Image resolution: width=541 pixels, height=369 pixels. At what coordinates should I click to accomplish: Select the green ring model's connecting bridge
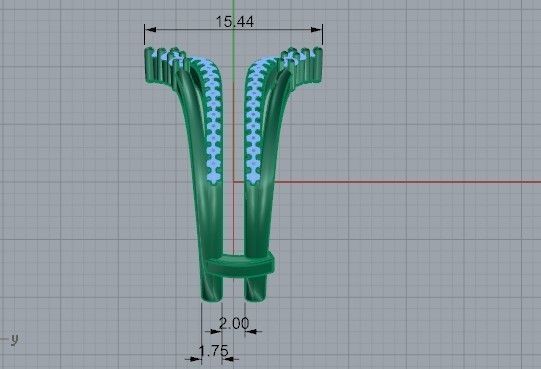point(240,265)
